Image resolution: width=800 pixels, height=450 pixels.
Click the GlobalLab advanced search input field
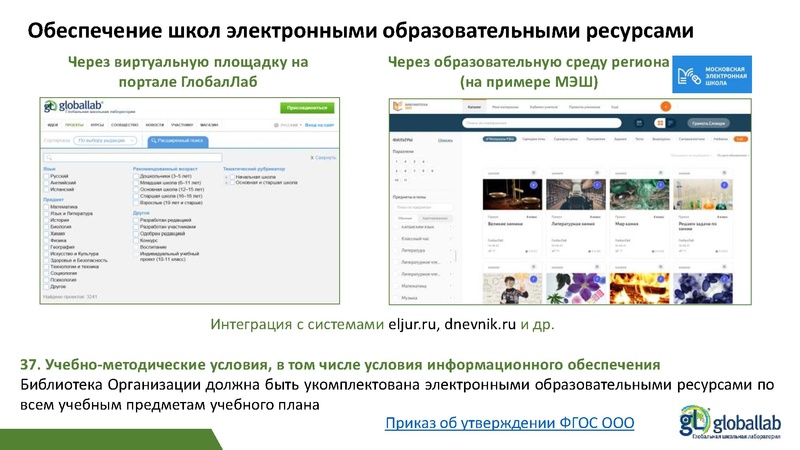pyautogui.click(x=133, y=158)
